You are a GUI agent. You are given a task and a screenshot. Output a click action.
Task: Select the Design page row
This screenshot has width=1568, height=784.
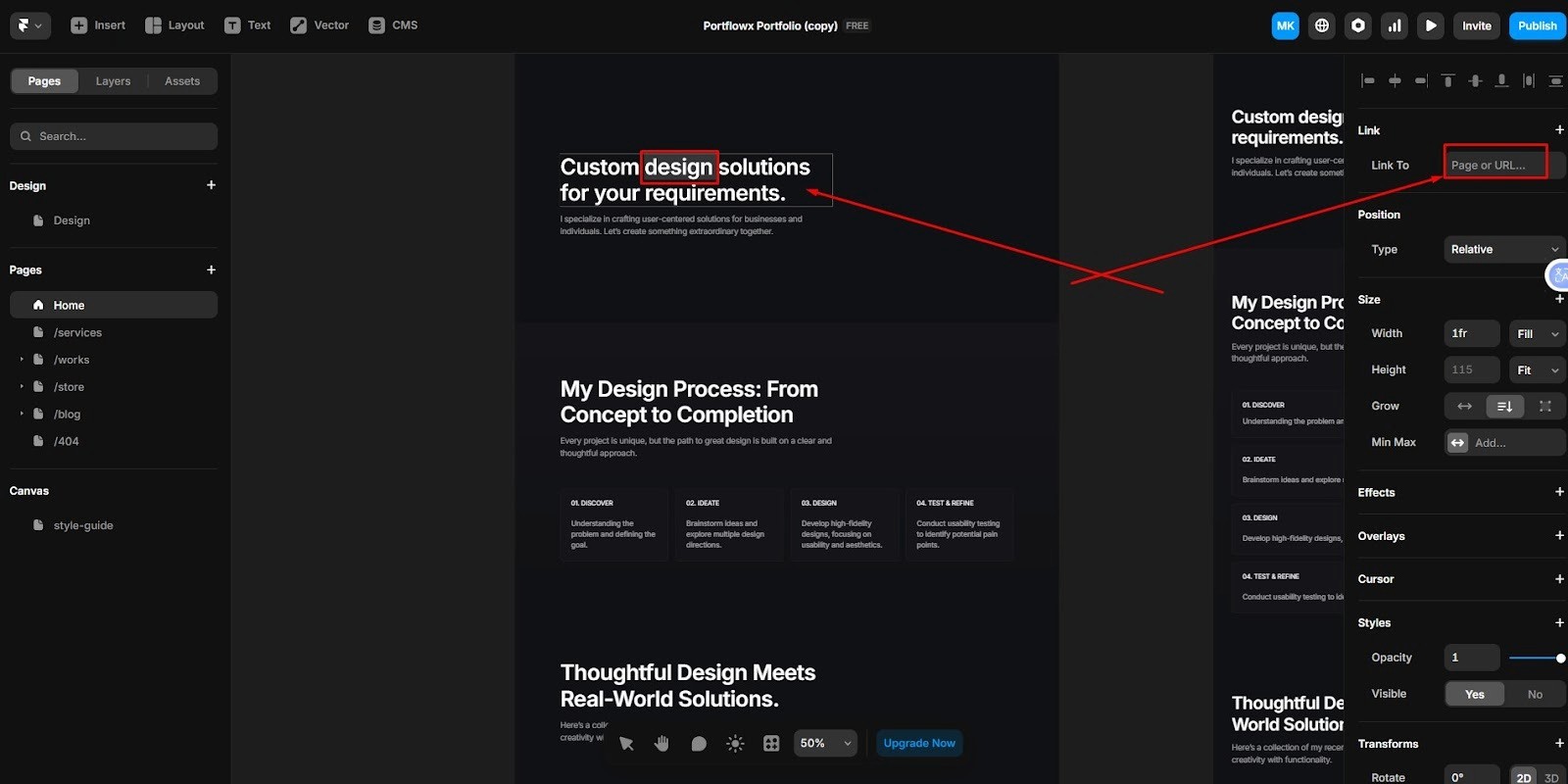click(x=114, y=220)
